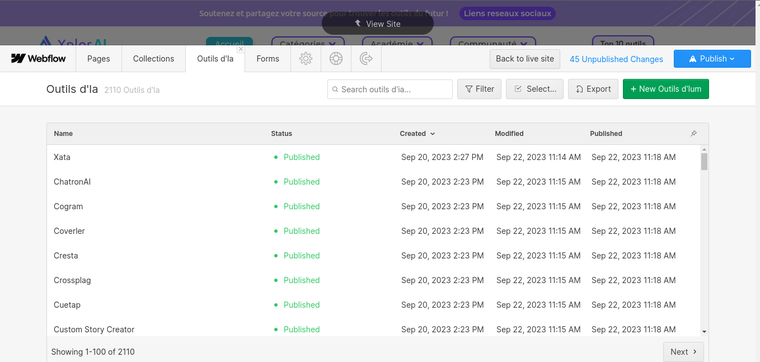Focus the Search outils d'ia field
Image resolution: width=760 pixels, height=362 pixels.
tap(390, 89)
